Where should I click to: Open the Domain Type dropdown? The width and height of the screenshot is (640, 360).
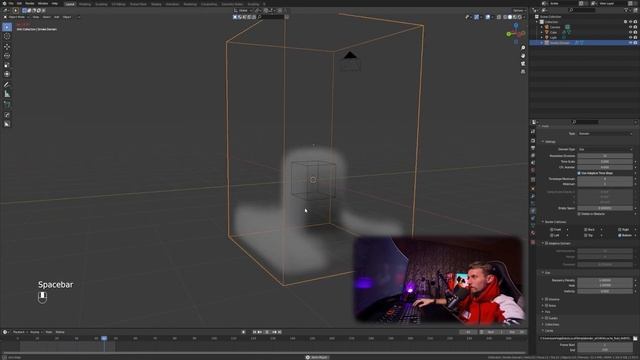point(605,149)
